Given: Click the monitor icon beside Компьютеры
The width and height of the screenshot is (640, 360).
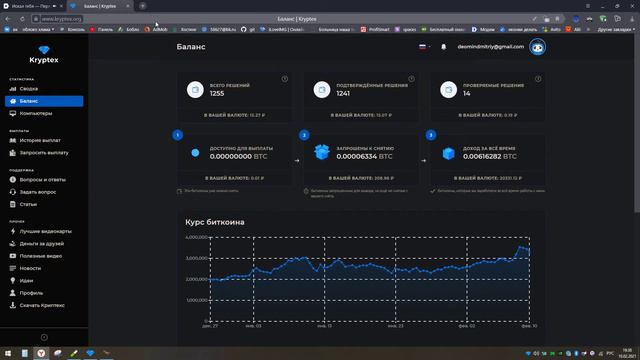Looking at the screenshot, I should pyautogui.click(x=13, y=113).
